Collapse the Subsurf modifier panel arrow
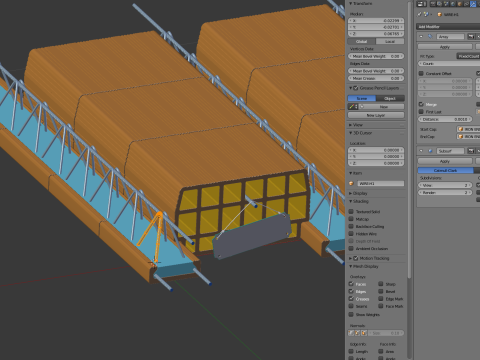This screenshot has height=360, width=480. pos(421,151)
